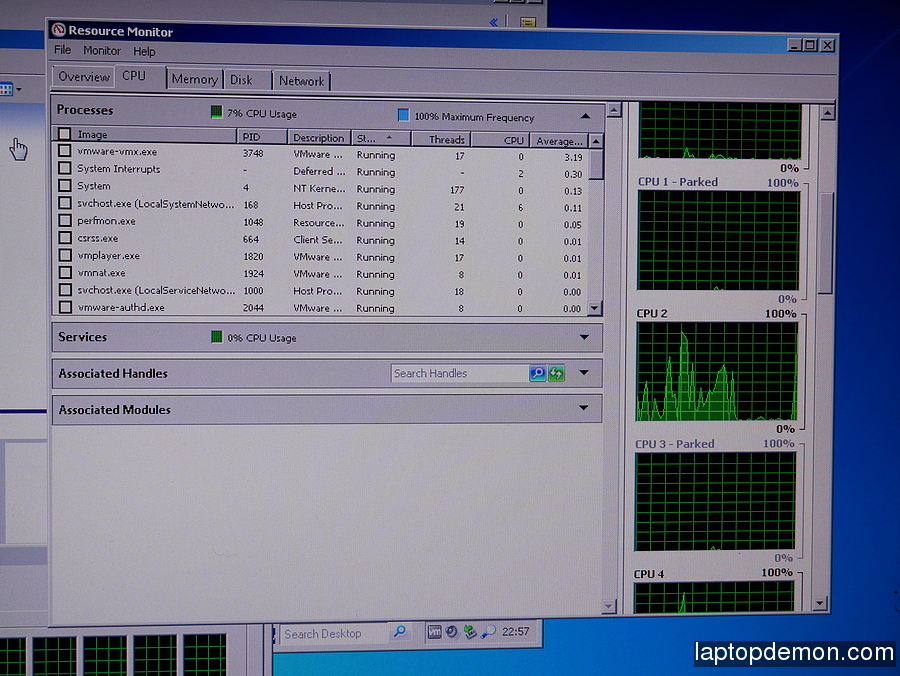This screenshot has height=676, width=900.
Task: Toggle the select-all checkbox beside Image header
Action: (64, 134)
